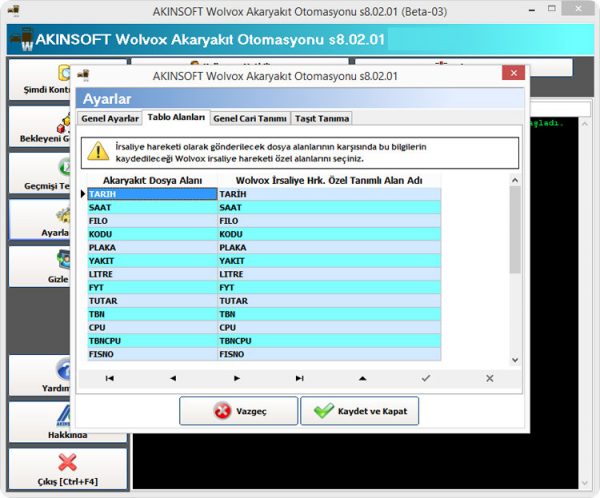Select SAAT cell in Akaryakıt Dosya Alanı column
600x498 pixels.
(x=152, y=207)
